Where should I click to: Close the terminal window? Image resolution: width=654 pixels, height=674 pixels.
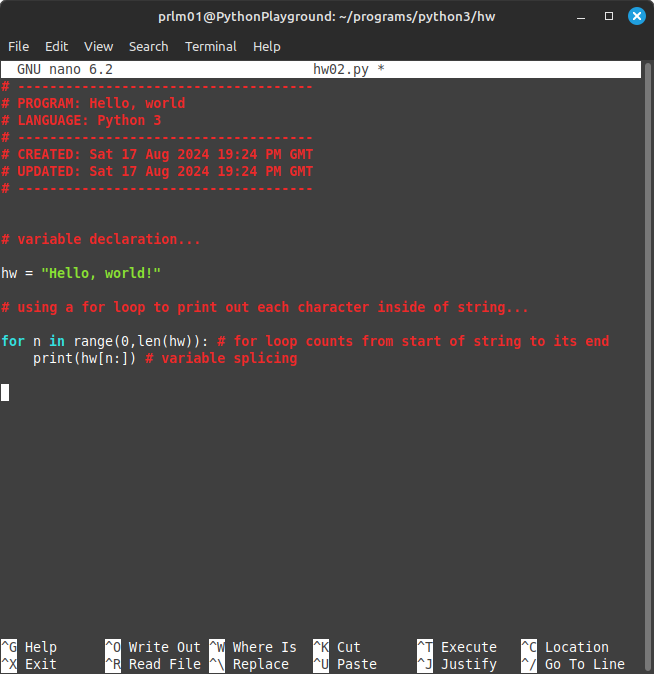click(x=637, y=16)
